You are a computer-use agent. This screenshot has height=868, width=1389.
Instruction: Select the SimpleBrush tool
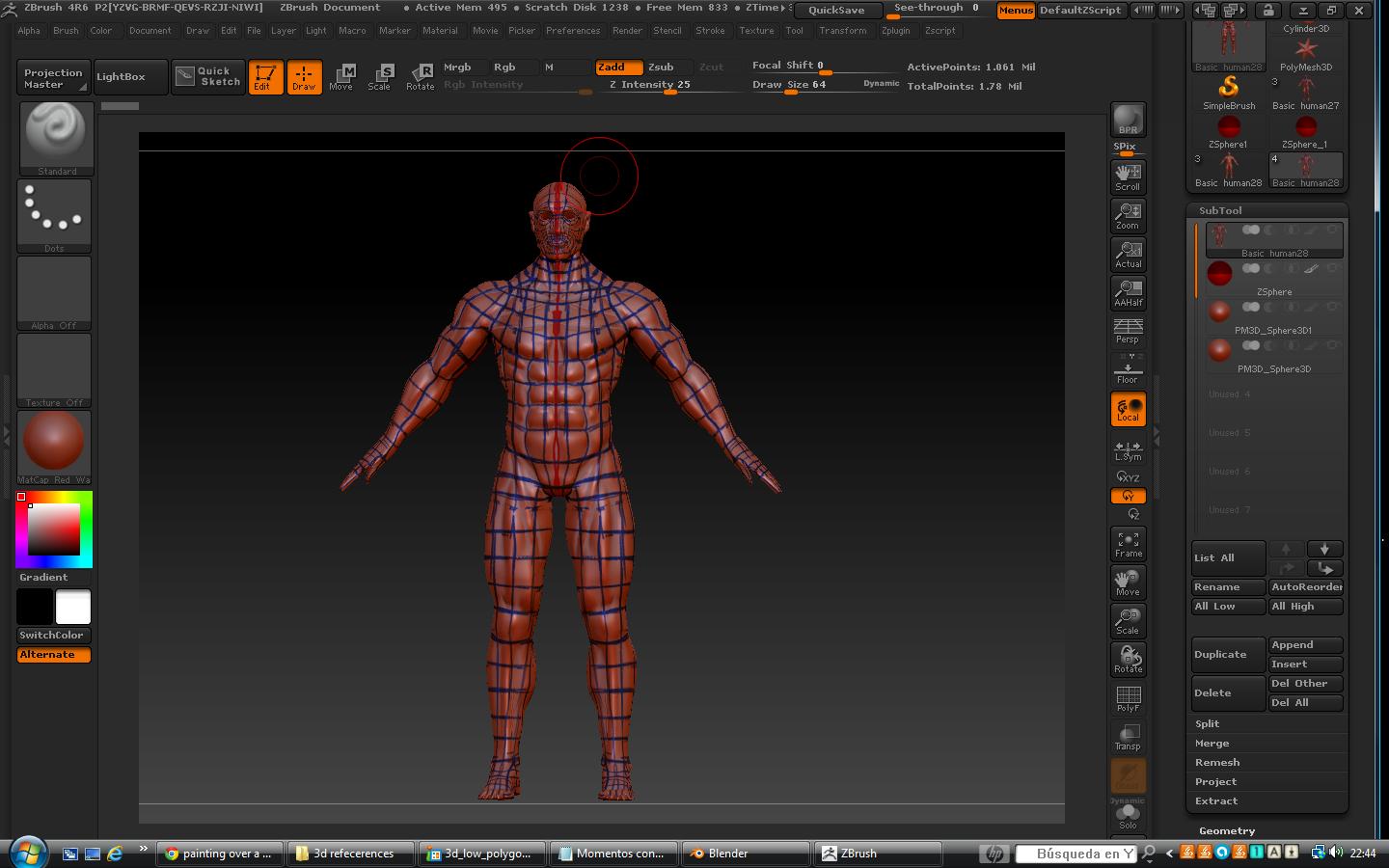1229,93
